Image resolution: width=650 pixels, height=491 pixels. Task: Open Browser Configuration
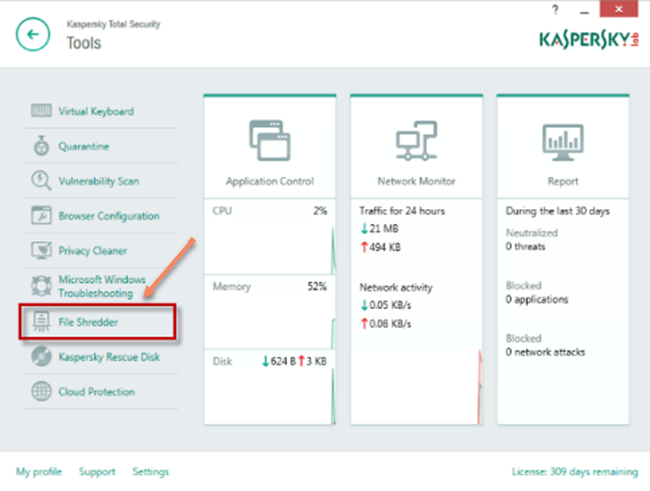(109, 216)
